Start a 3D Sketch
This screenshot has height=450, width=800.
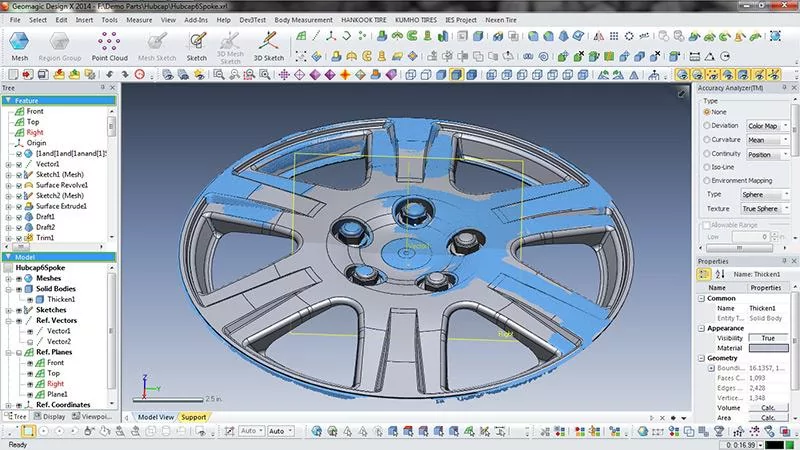[267, 45]
